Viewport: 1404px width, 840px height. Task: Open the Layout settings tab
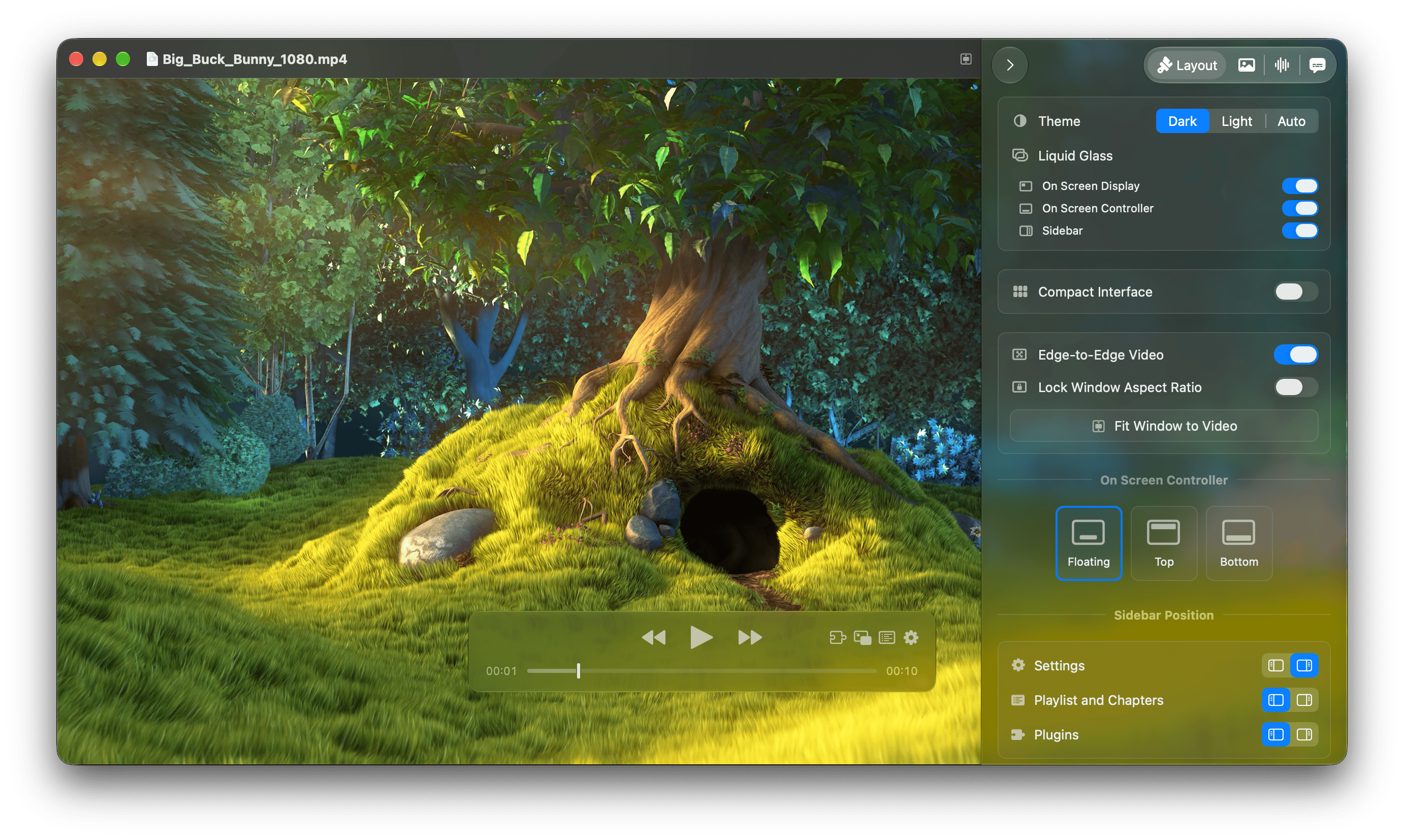1187,65
